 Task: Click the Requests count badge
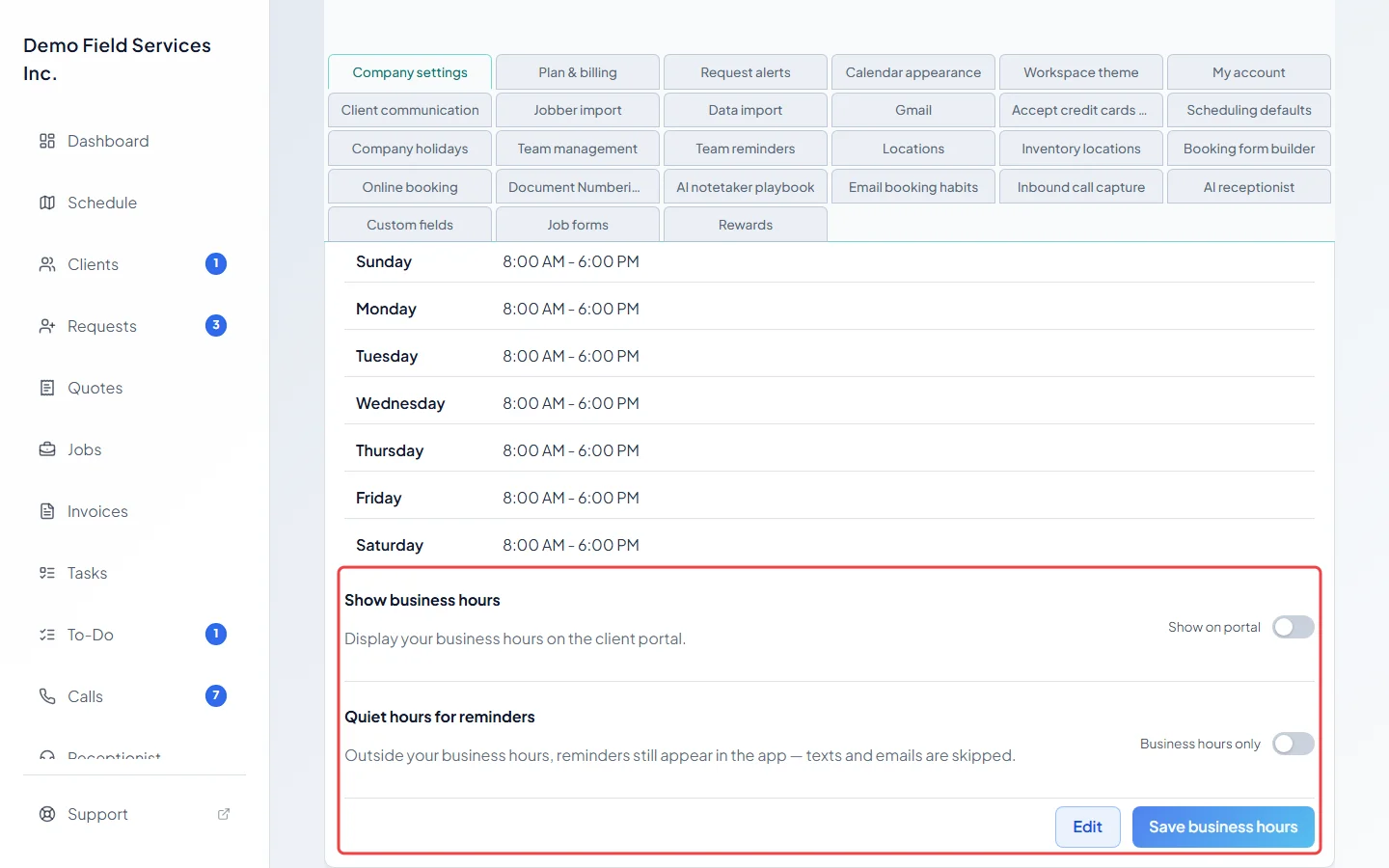pyautogui.click(x=216, y=325)
